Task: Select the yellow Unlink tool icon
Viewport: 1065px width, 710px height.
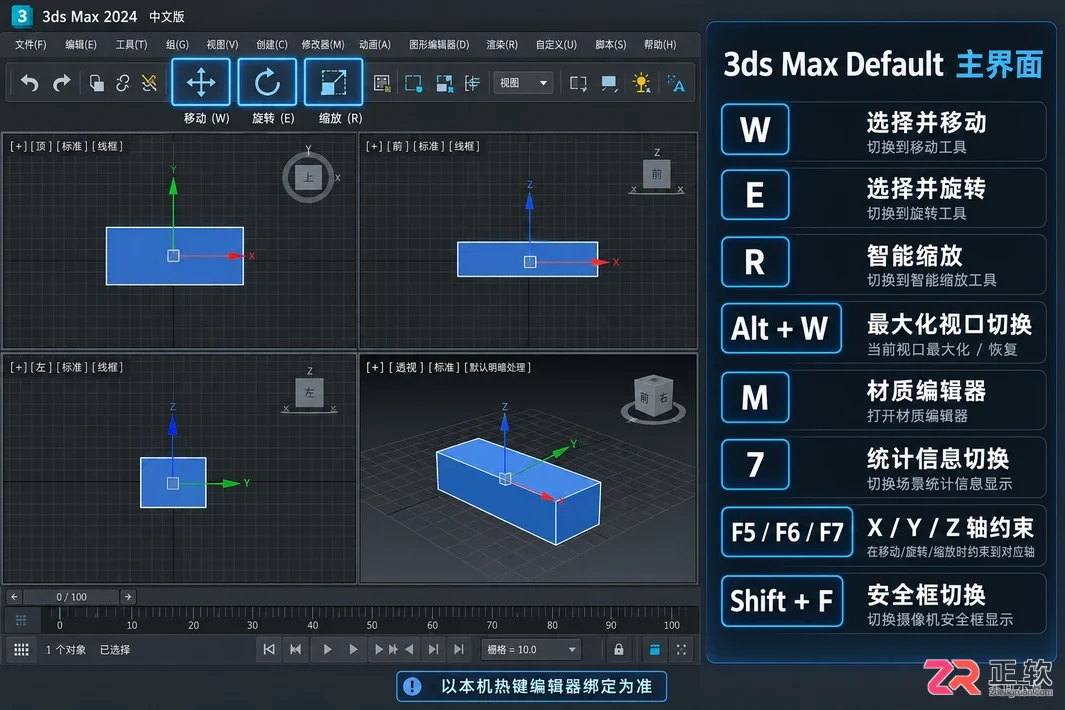Action: tap(149, 83)
